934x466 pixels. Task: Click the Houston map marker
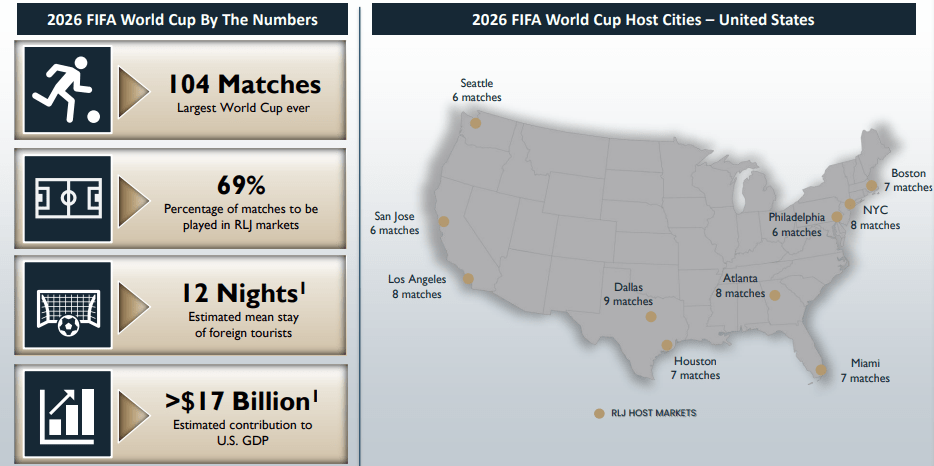667,345
